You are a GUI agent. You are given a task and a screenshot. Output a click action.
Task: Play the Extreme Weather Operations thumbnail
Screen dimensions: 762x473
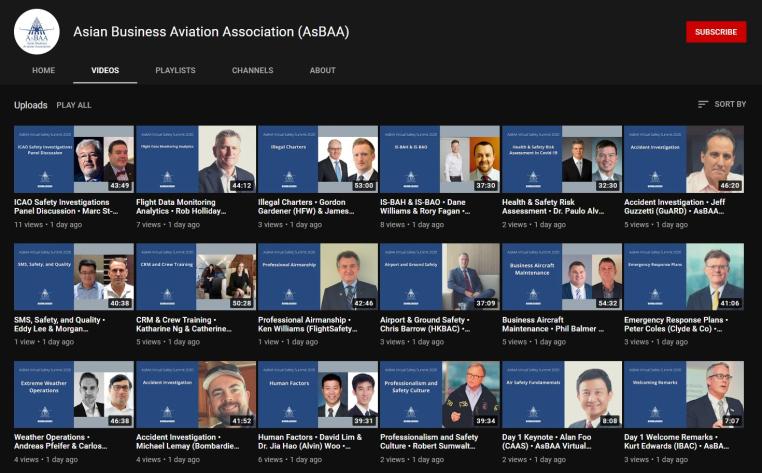[73, 395]
